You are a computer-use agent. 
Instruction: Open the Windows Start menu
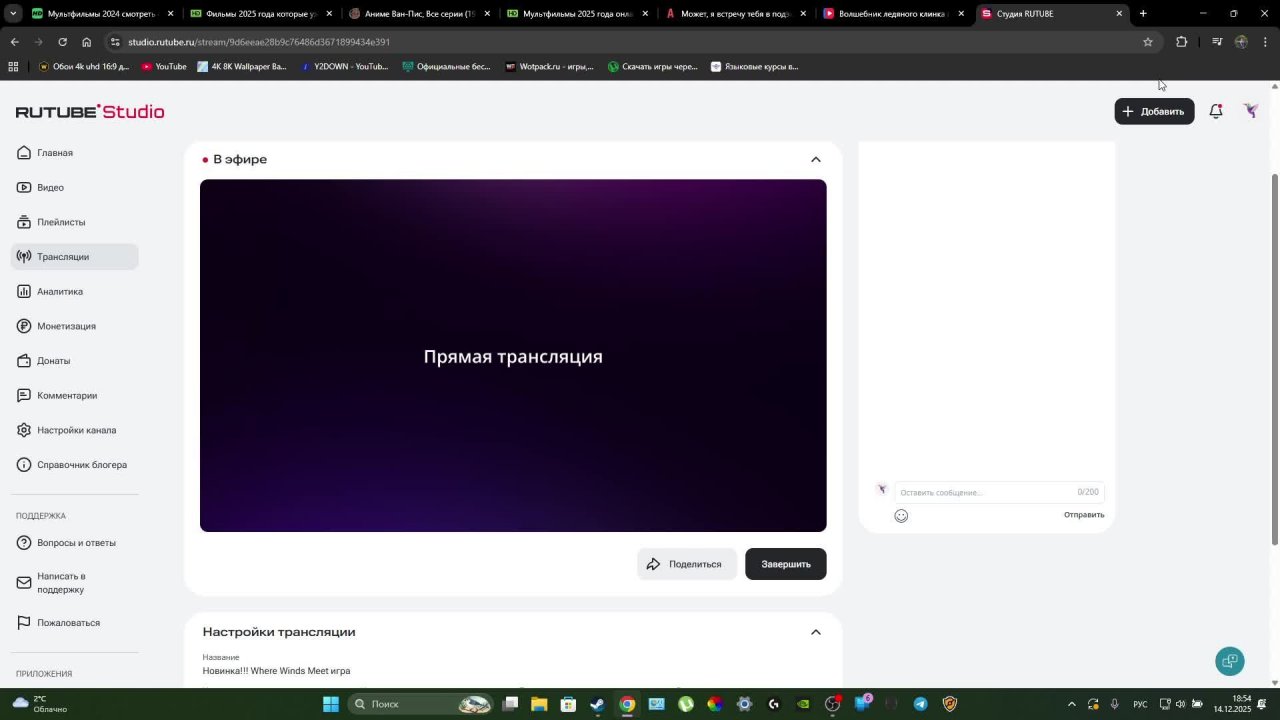331,704
